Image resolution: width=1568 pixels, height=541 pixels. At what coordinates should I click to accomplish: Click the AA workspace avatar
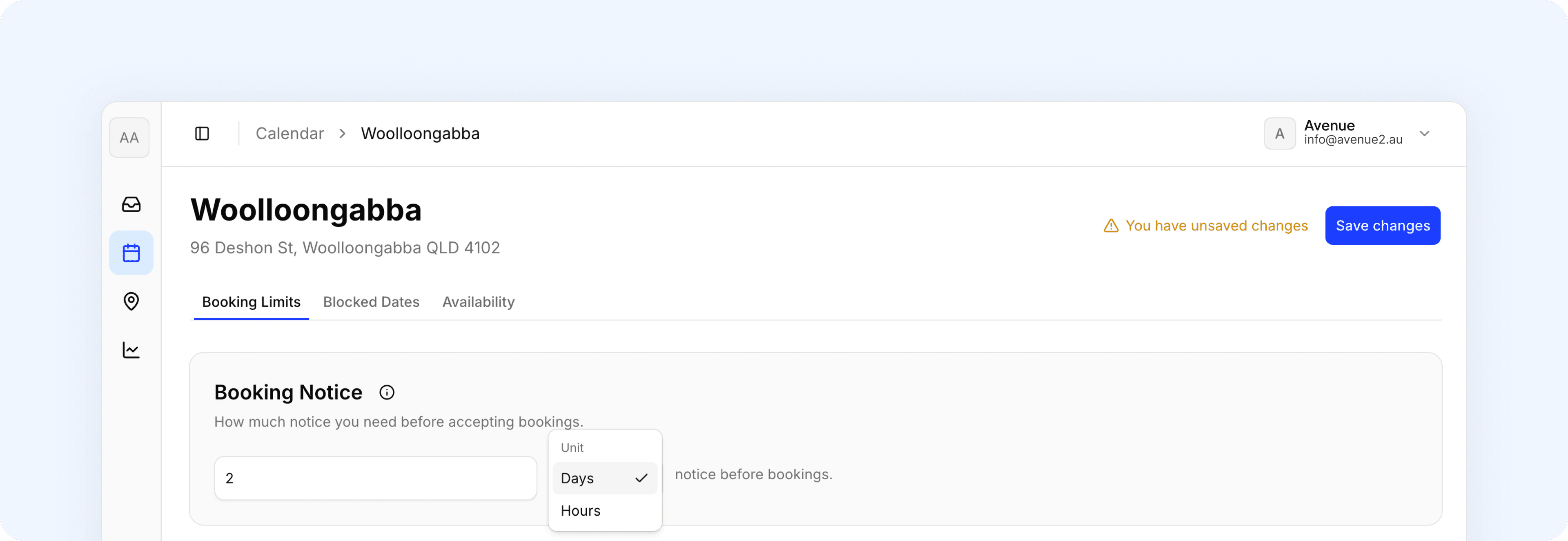pyautogui.click(x=129, y=137)
